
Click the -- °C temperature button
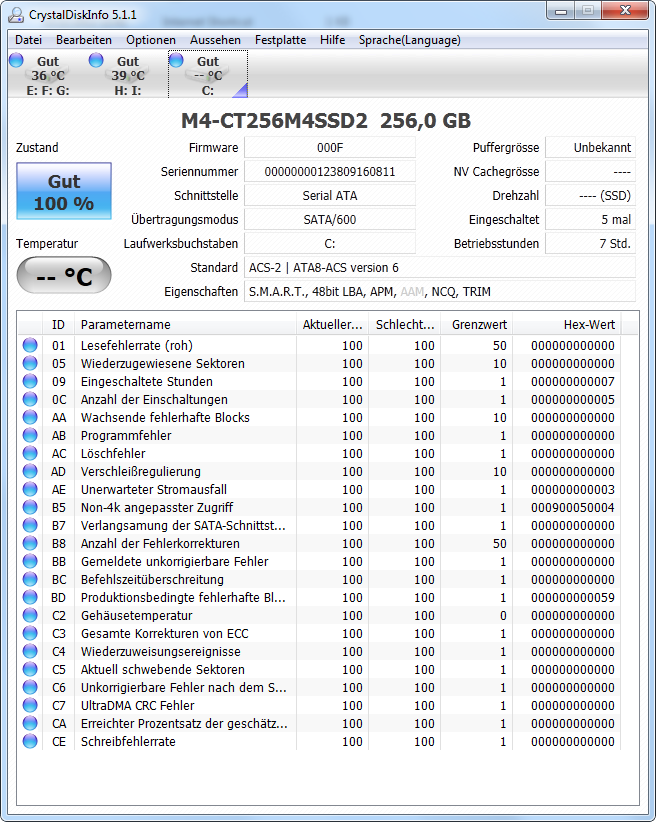pyautogui.click(x=64, y=275)
